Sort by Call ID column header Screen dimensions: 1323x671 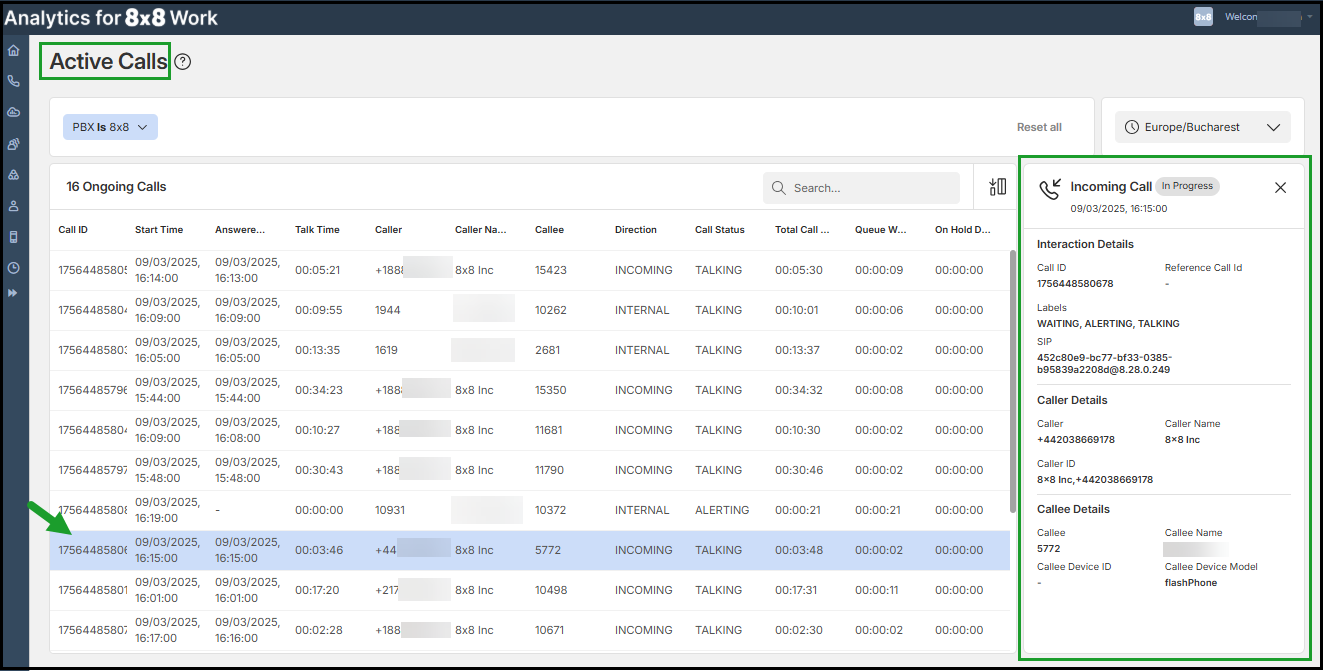tap(73, 230)
